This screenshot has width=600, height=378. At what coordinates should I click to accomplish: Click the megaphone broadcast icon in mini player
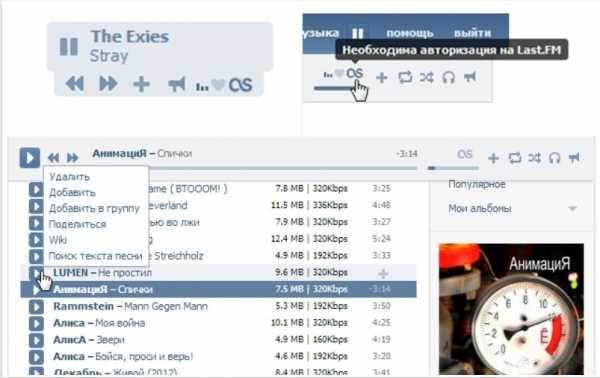pyautogui.click(x=177, y=84)
